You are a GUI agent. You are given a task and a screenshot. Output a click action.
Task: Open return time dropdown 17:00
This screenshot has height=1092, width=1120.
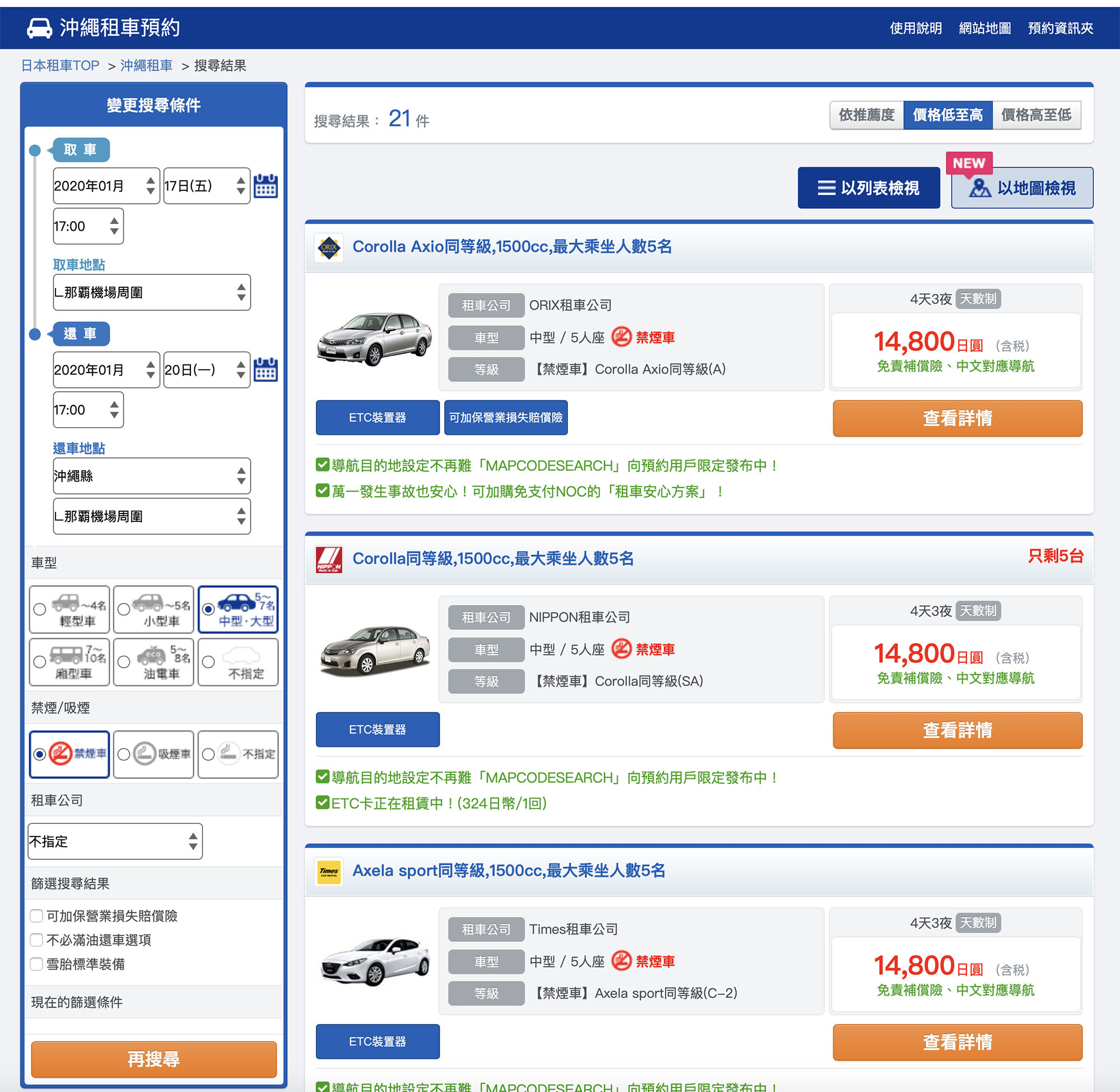(x=88, y=409)
